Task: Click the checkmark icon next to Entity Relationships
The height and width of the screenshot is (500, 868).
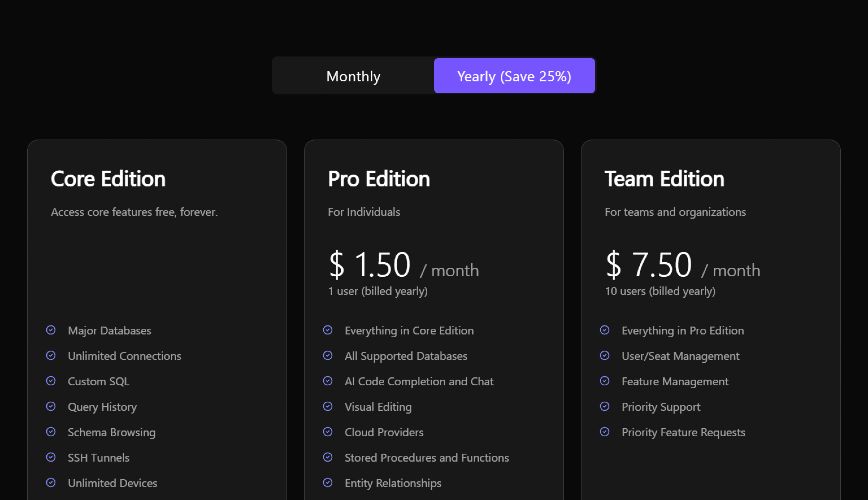Action: tap(328, 483)
